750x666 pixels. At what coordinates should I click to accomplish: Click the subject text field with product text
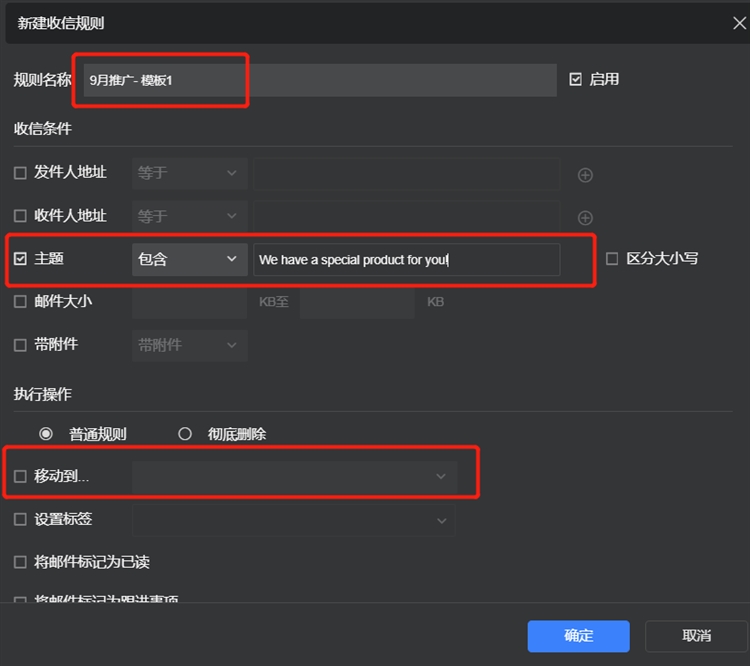coord(406,260)
